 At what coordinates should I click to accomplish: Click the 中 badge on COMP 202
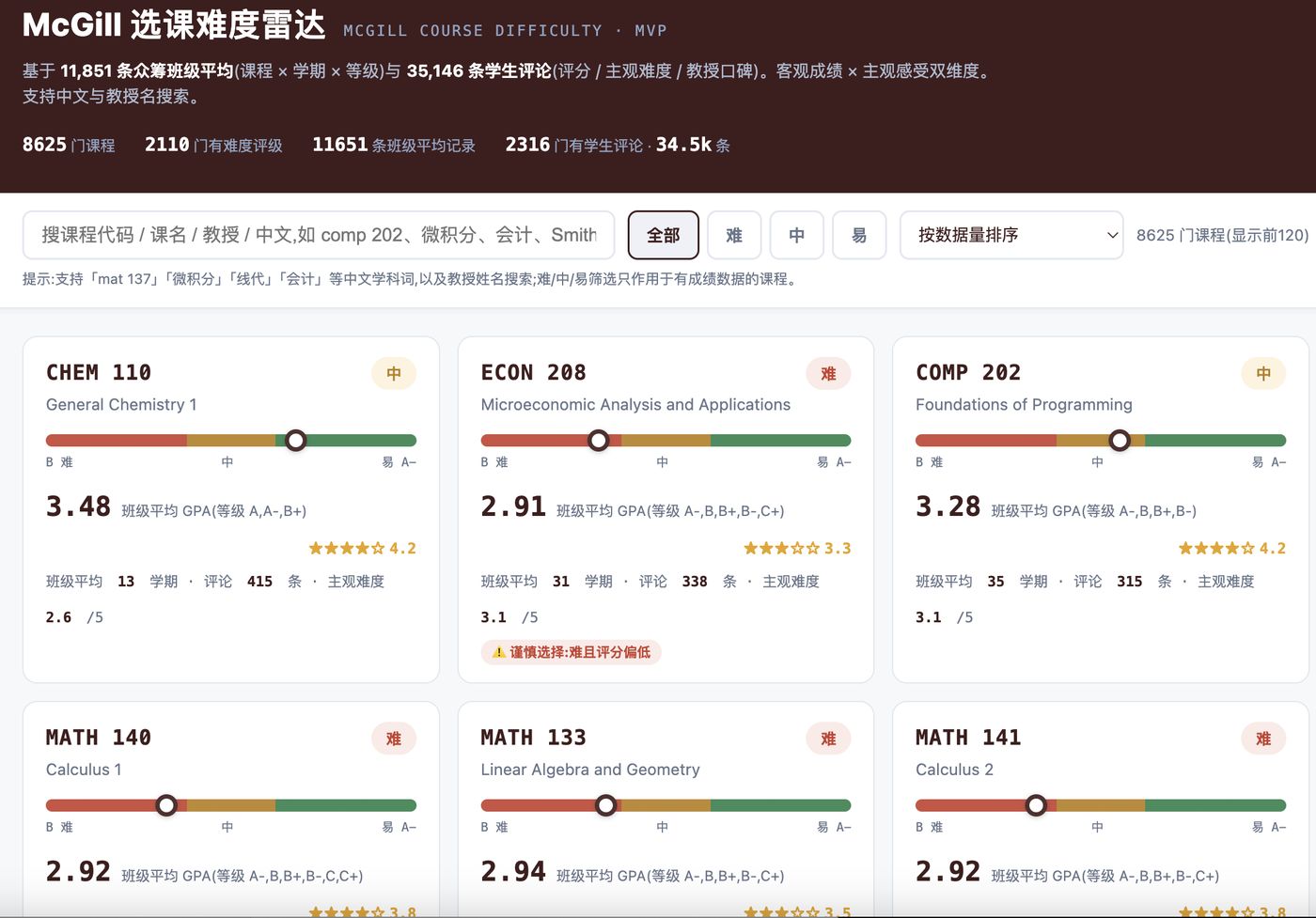(x=1263, y=373)
